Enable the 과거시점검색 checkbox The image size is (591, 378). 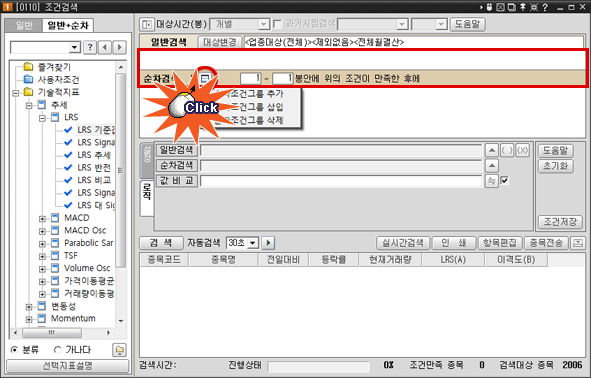click(277, 24)
